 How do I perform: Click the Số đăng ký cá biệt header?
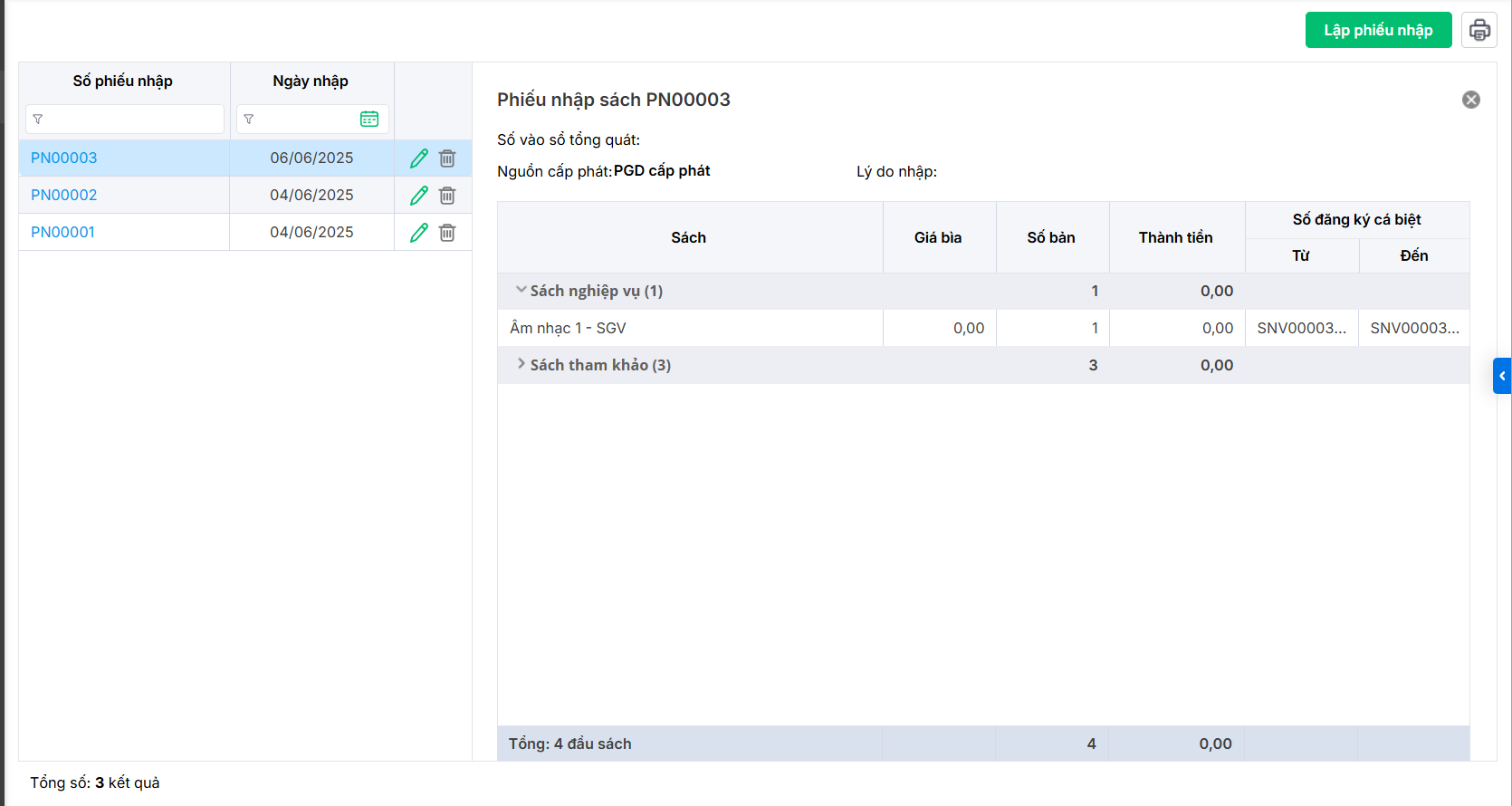[1357, 219]
